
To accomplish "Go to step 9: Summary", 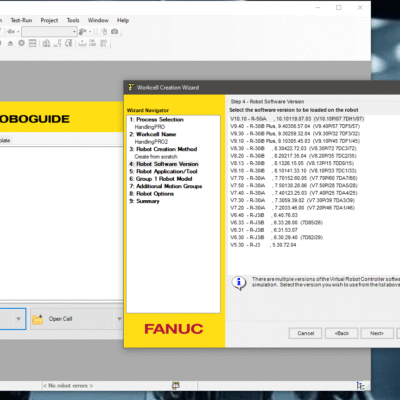I will pos(144,201).
